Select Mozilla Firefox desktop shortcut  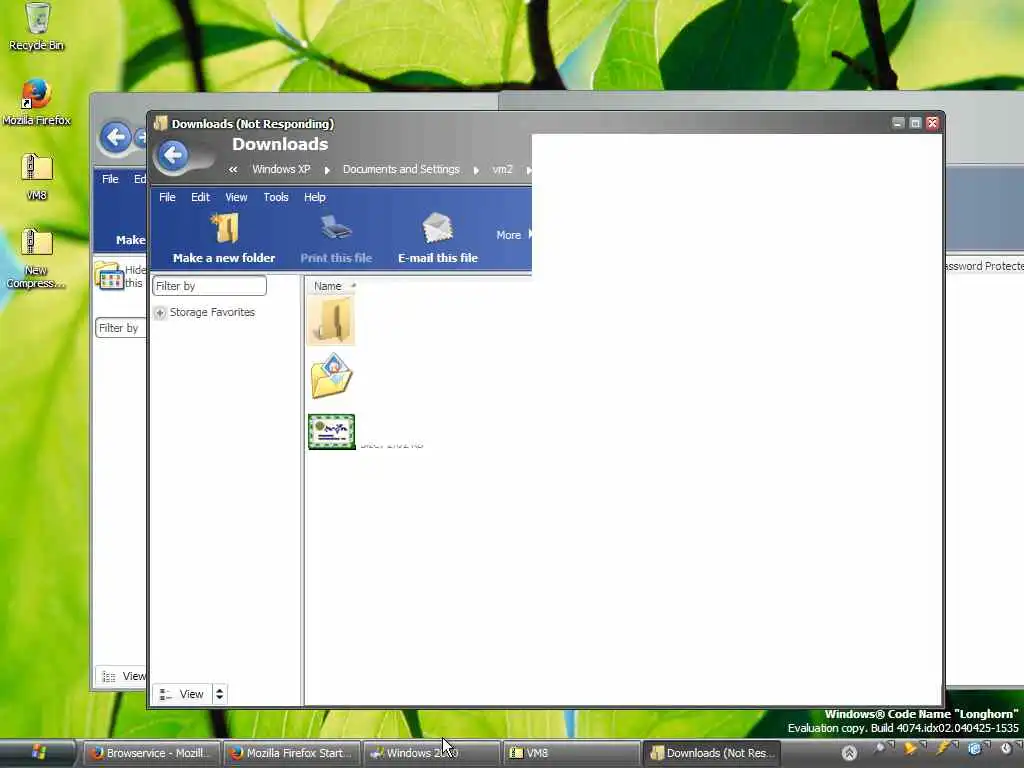[x=37, y=103]
